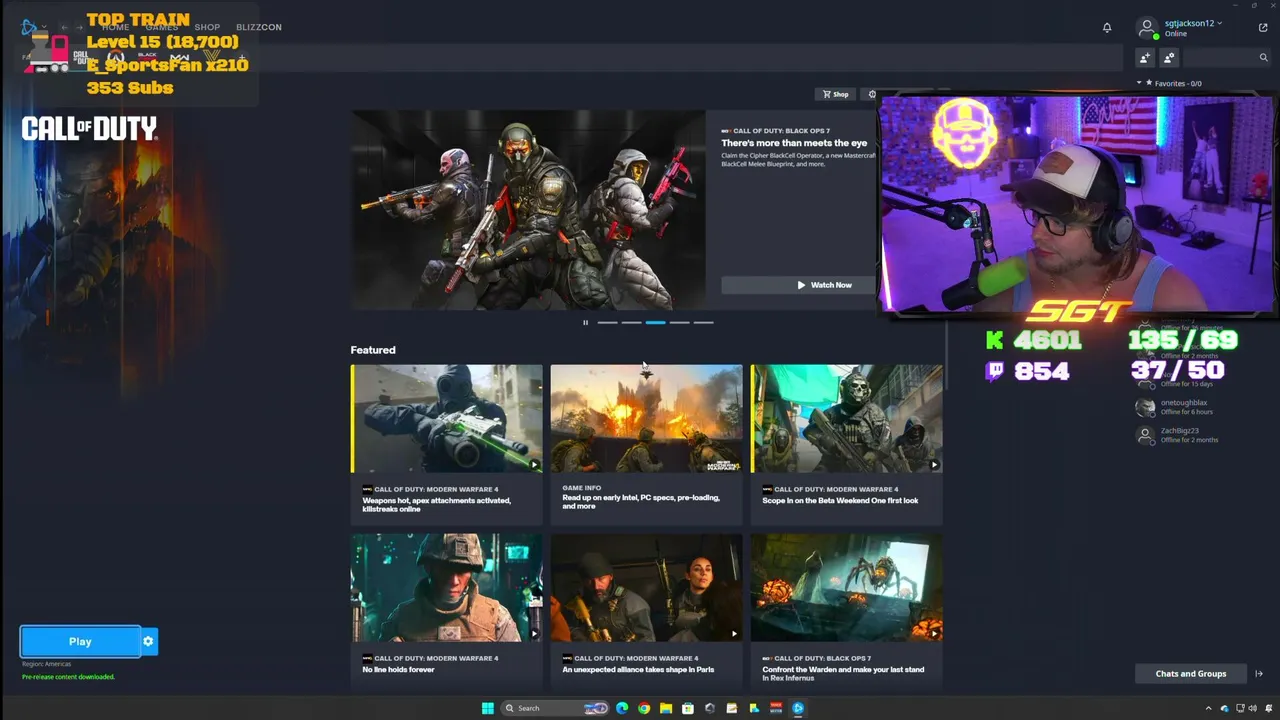Launch Google Chrome from the taskbar
The height and width of the screenshot is (720, 1280).
(x=644, y=708)
